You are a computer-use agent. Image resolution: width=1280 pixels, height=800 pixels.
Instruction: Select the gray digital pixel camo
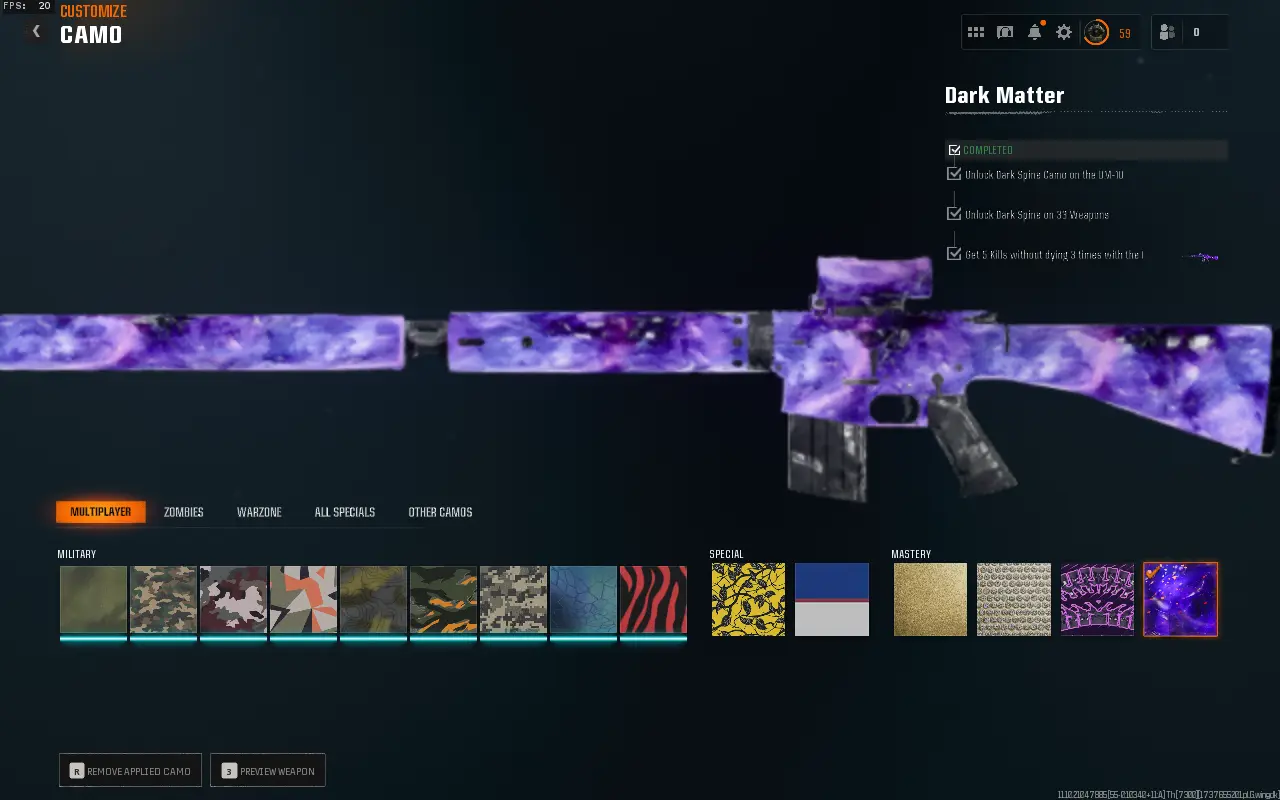pos(514,600)
